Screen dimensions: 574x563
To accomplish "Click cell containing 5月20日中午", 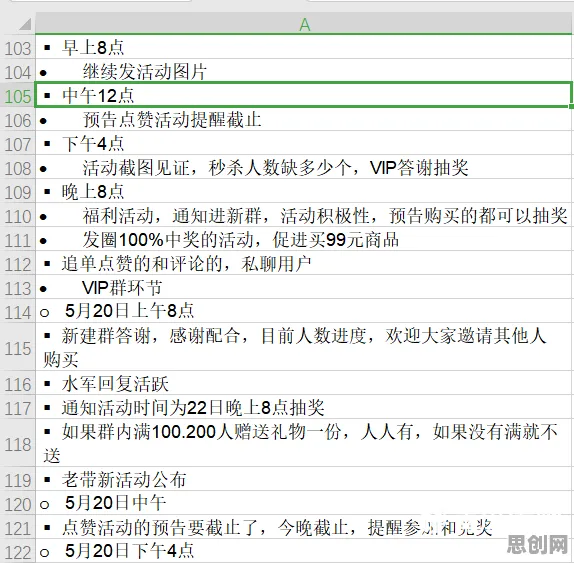I will 303,503.
